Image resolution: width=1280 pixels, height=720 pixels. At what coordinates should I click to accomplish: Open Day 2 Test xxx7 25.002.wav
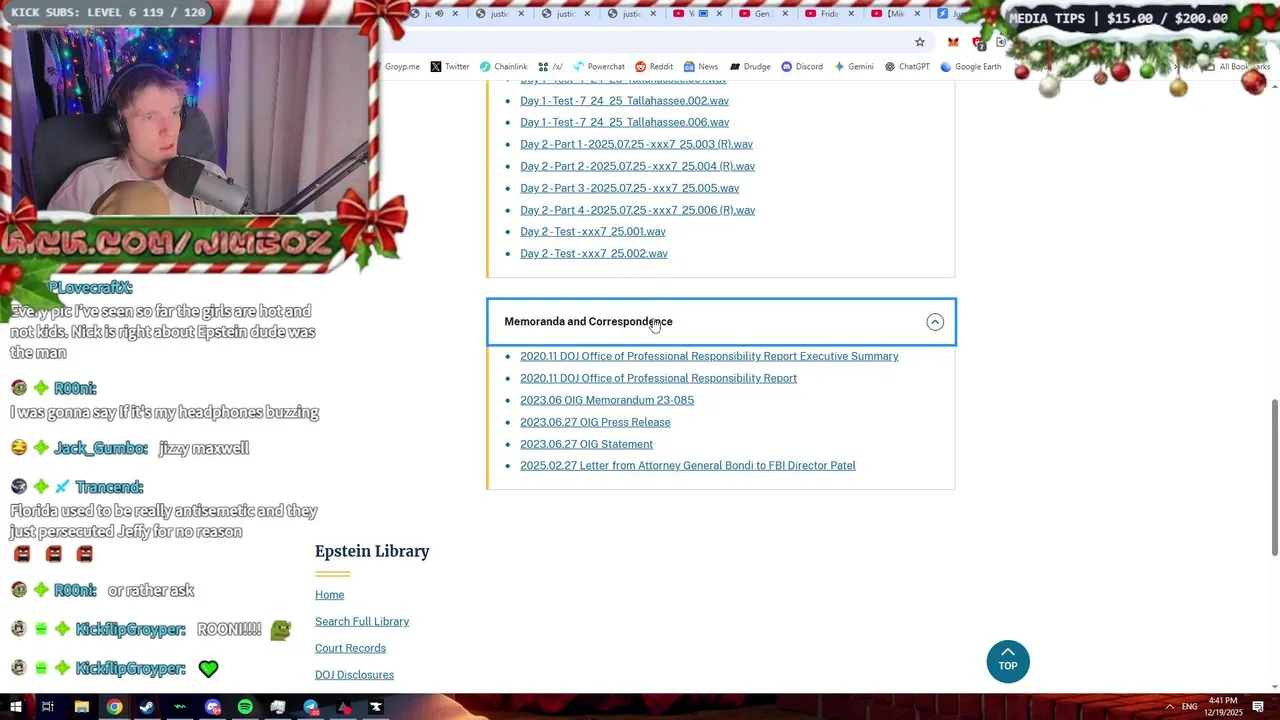(x=593, y=254)
